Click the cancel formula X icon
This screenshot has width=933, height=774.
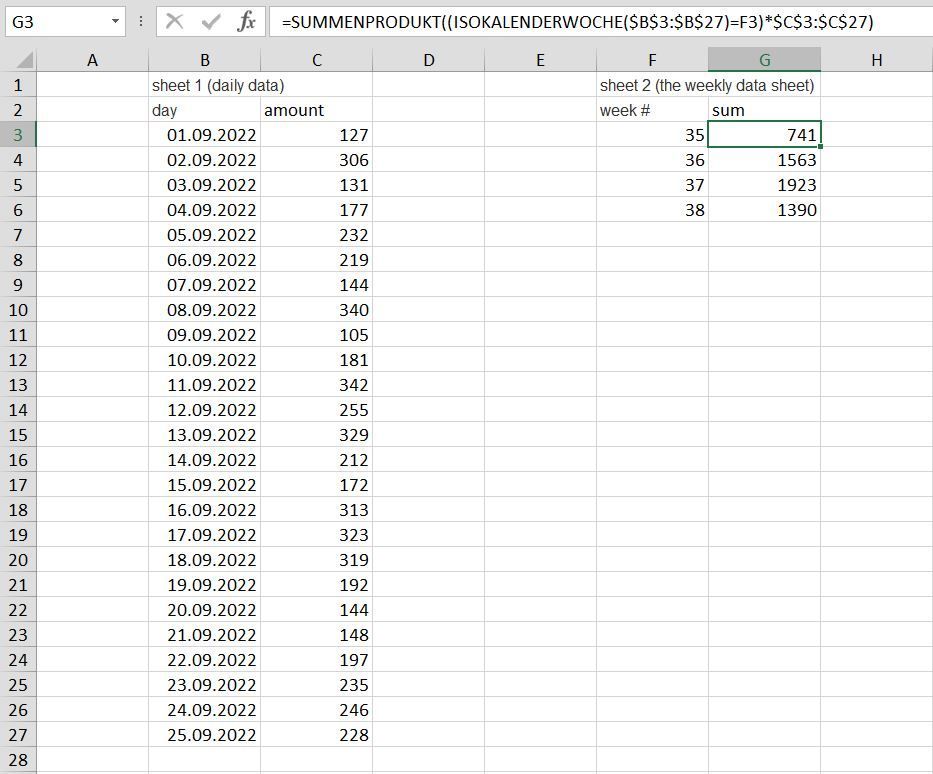(174, 22)
